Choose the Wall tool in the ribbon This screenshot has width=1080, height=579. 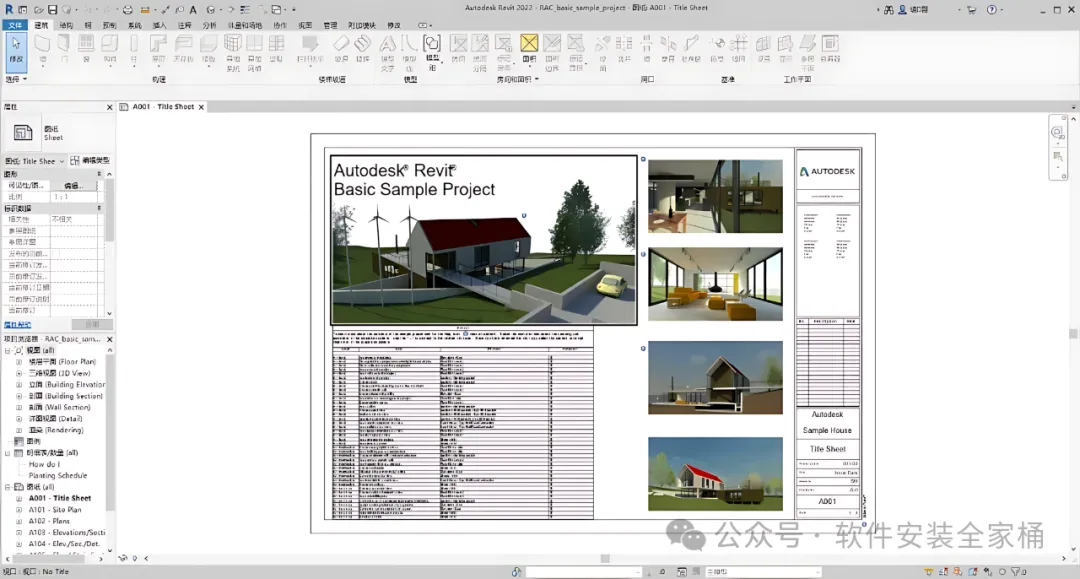click(43, 48)
